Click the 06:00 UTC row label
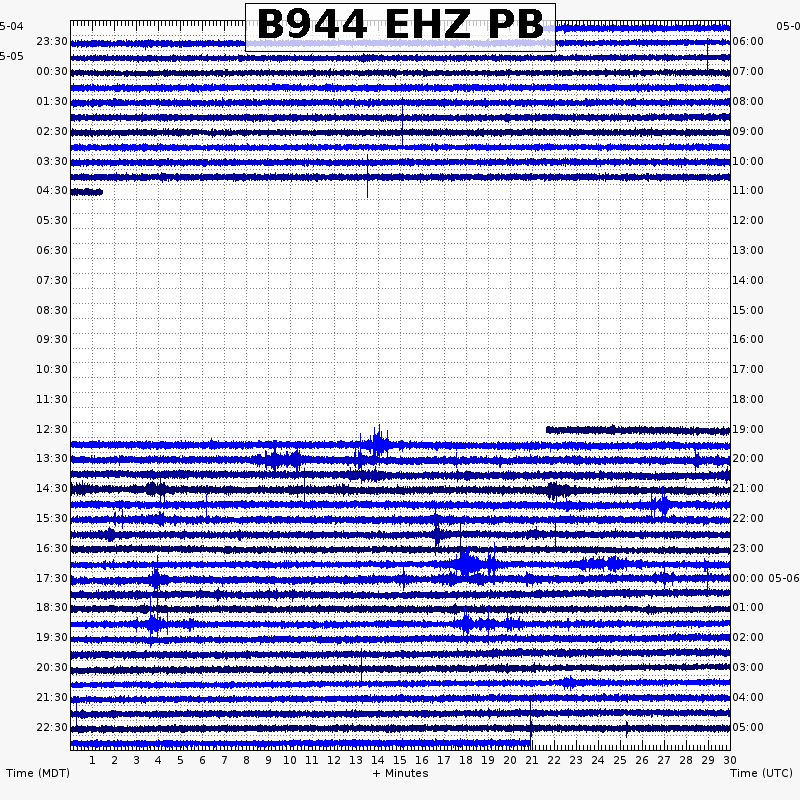This screenshot has height=800, width=800. (x=748, y=41)
